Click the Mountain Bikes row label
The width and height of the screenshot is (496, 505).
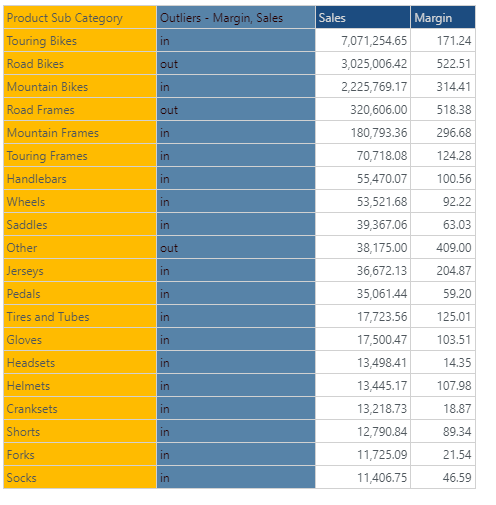[x=80, y=86]
